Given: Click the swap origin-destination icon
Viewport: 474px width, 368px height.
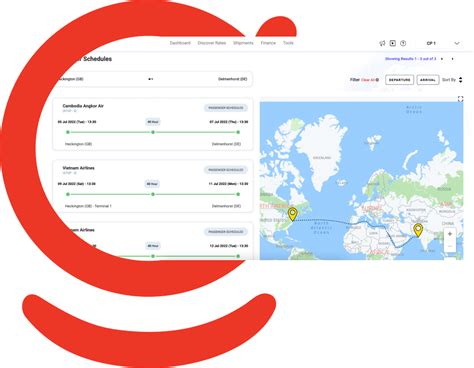Looking at the screenshot, I should pyautogui.click(x=150, y=79).
